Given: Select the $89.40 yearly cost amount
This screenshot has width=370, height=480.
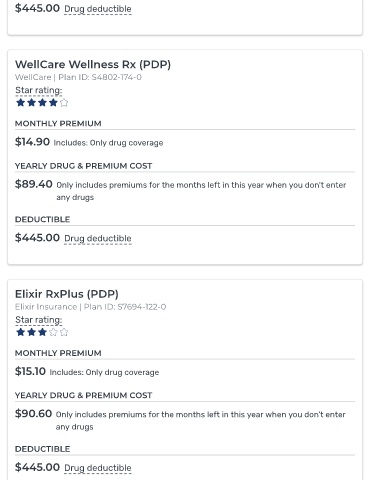Looking at the screenshot, I should (34, 184).
